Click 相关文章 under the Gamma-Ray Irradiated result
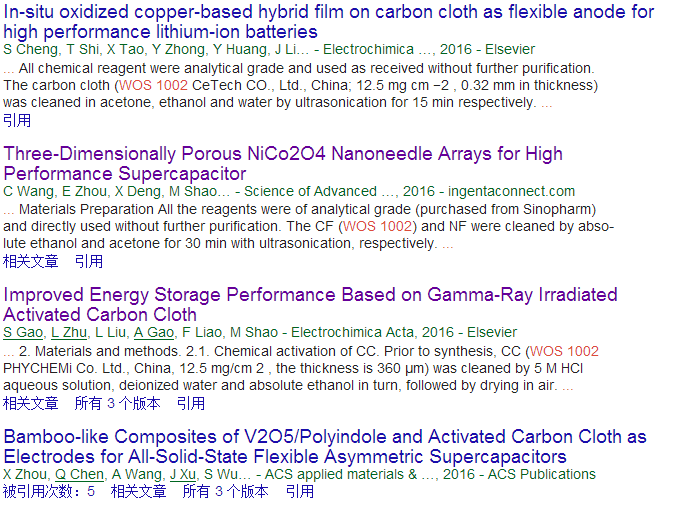Screen dimensions: 676x508 31,403
